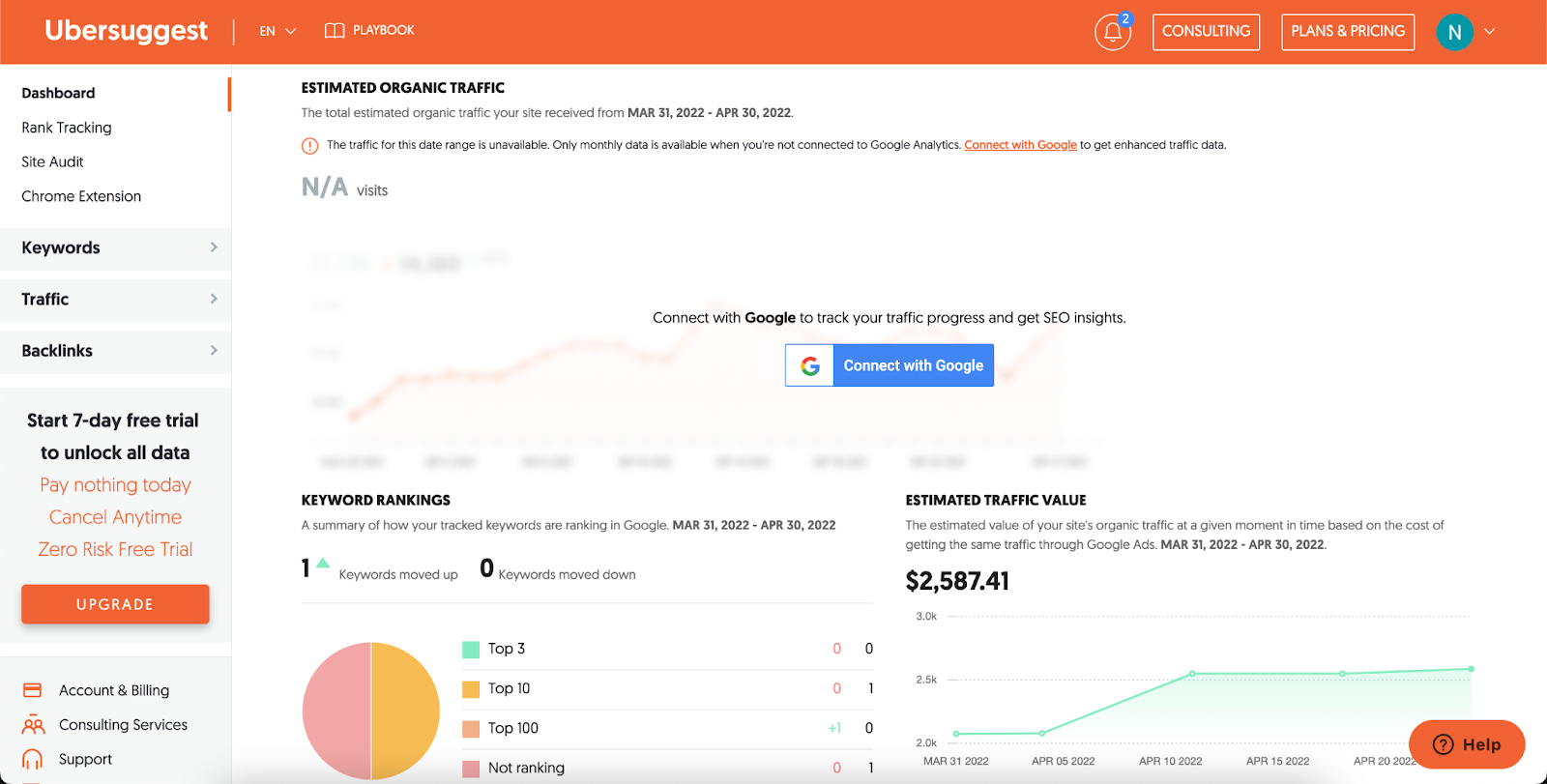
Task: Click the MAR 31 2022 point on traffic value chart
Action: tap(956, 734)
